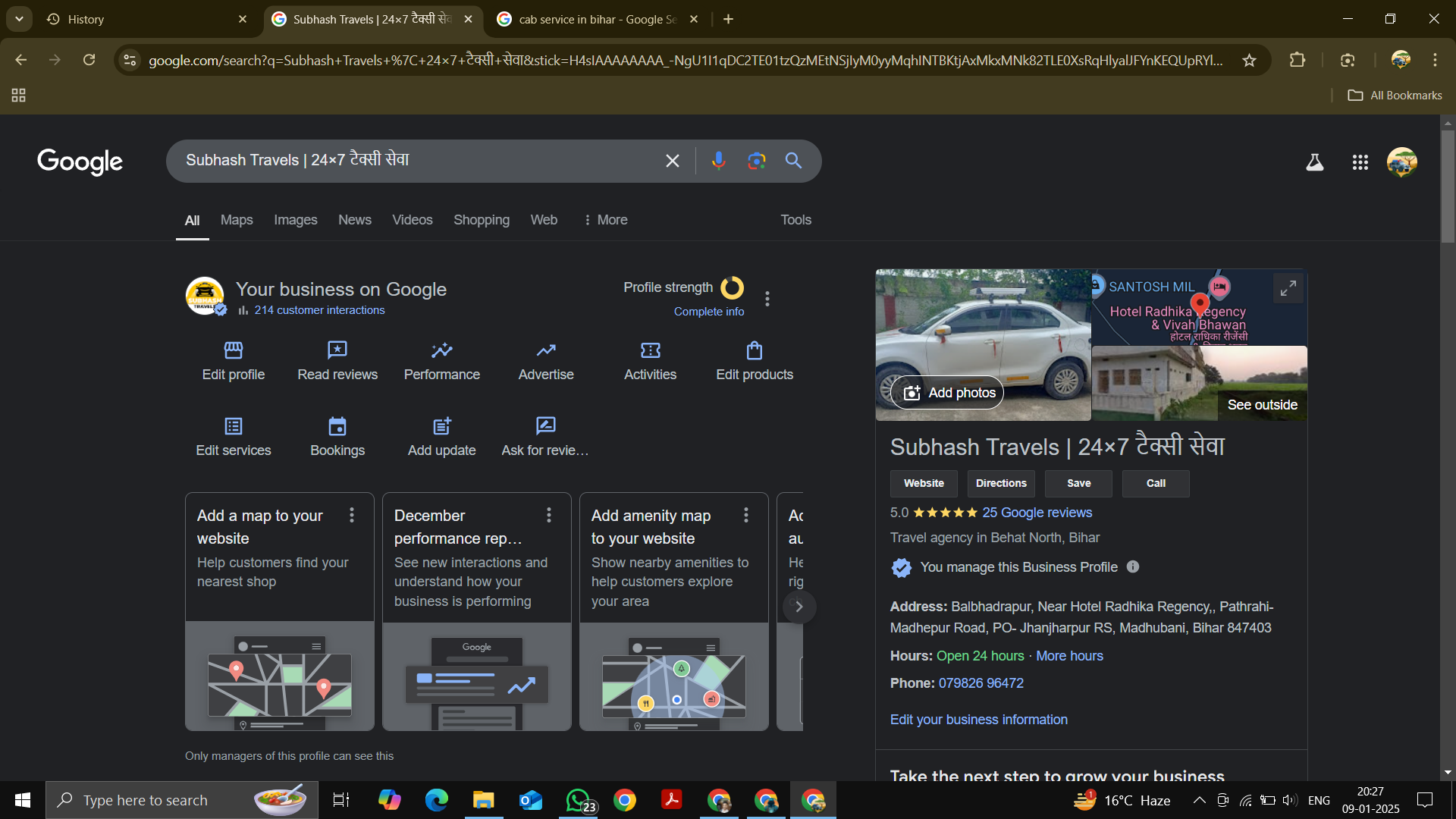The image size is (1456, 819).
Task: Click Add photos button
Action: [948, 393]
